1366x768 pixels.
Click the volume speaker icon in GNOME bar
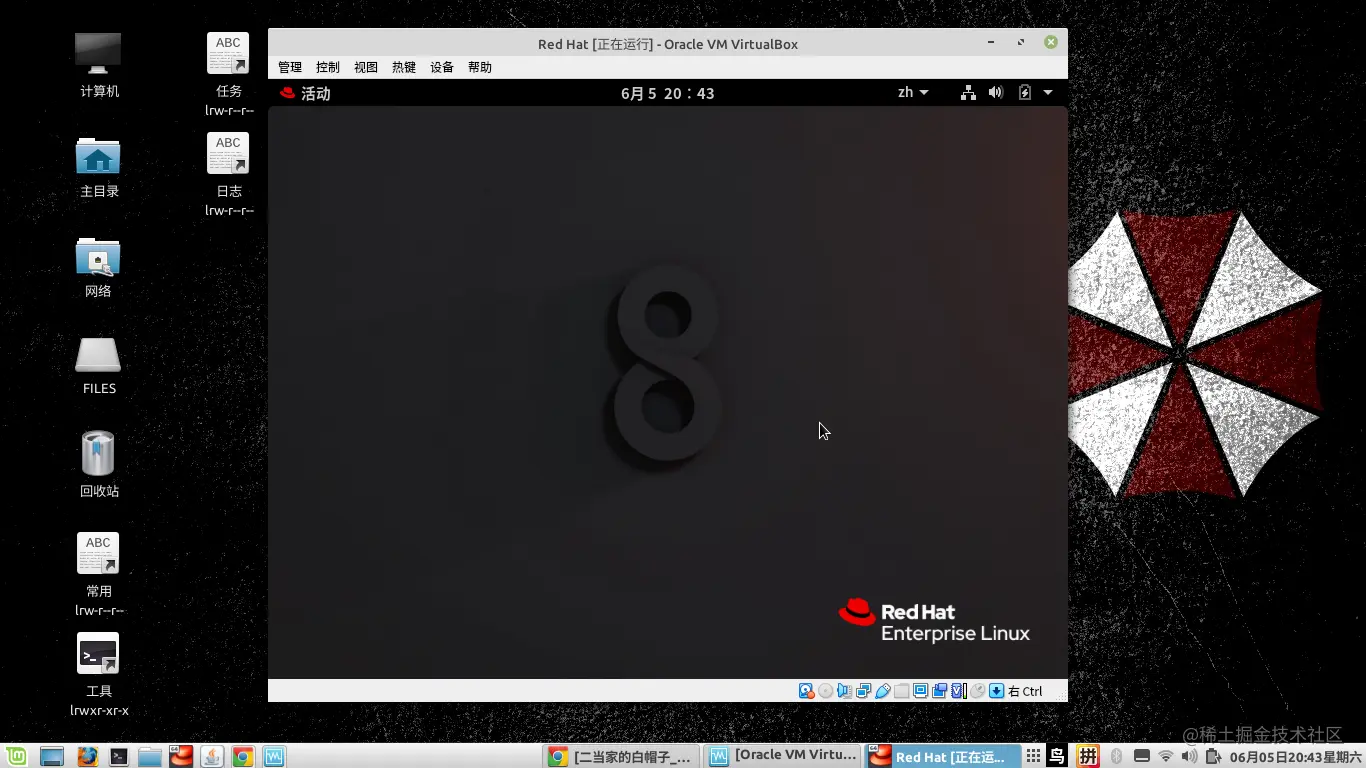[996, 93]
